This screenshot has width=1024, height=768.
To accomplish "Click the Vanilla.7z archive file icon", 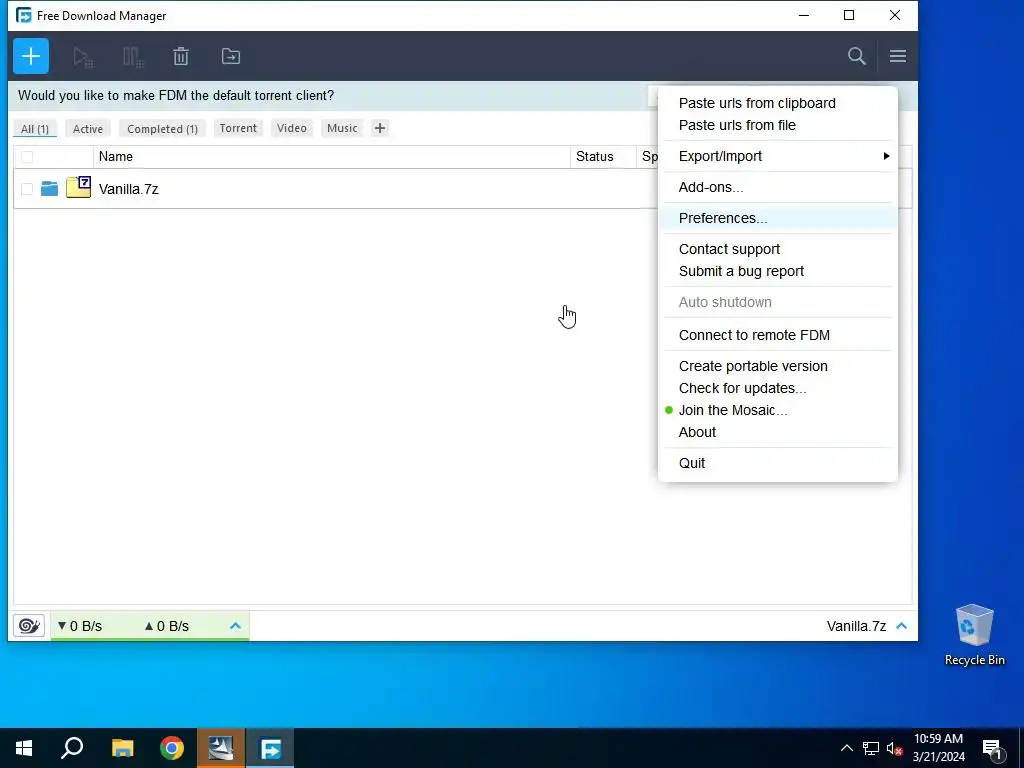I will coord(78,187).
